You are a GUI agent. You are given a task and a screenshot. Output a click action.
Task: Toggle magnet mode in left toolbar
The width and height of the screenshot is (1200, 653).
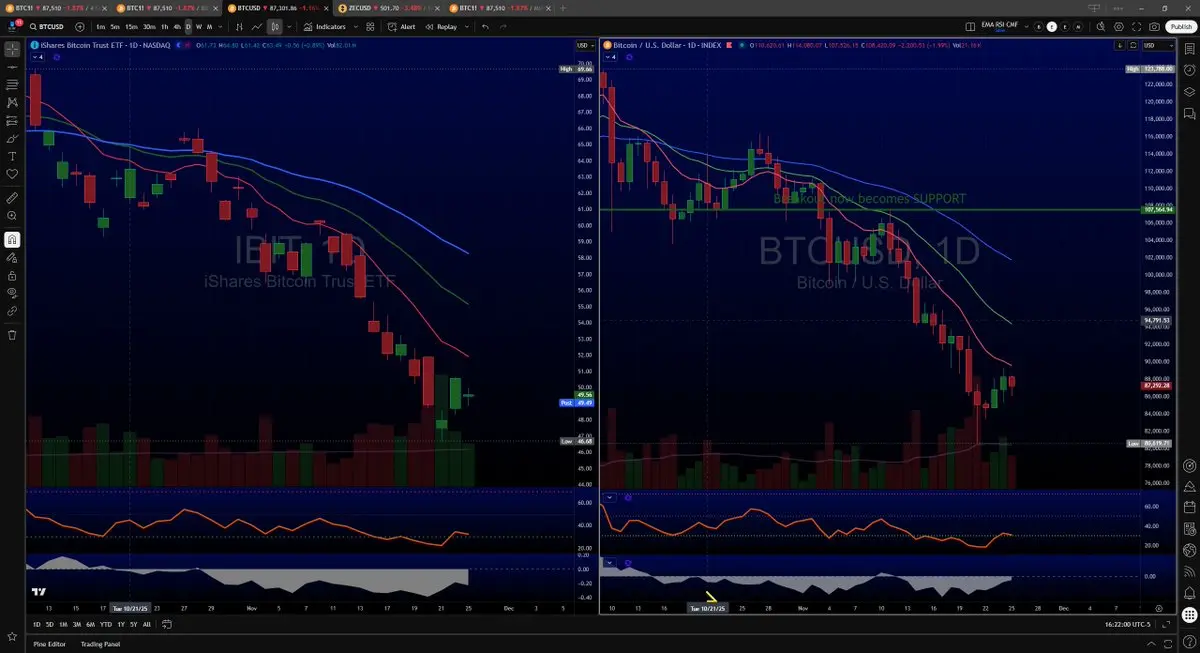[x=12, y=239]
